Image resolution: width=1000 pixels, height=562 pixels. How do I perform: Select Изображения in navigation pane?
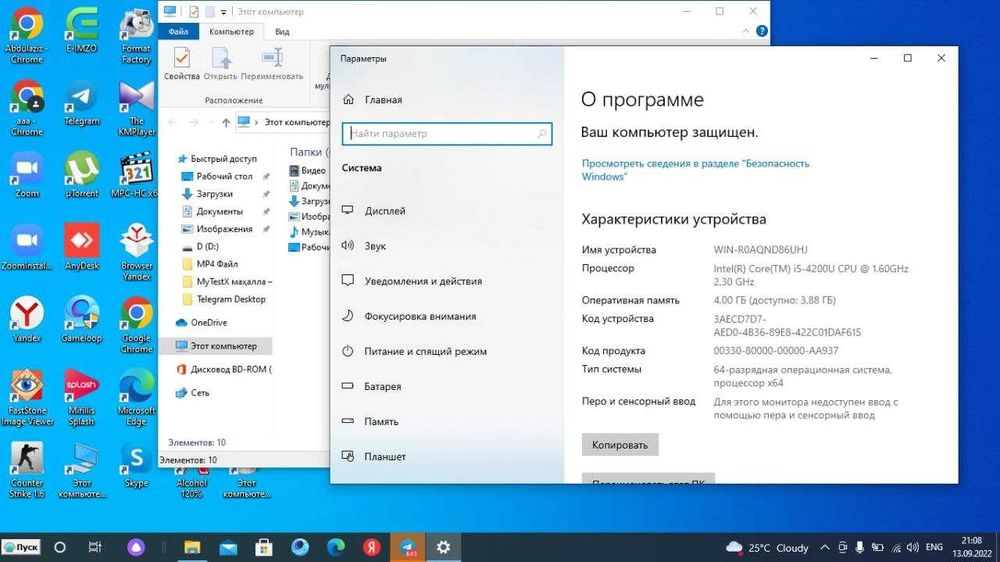click(x=217, y=228)
